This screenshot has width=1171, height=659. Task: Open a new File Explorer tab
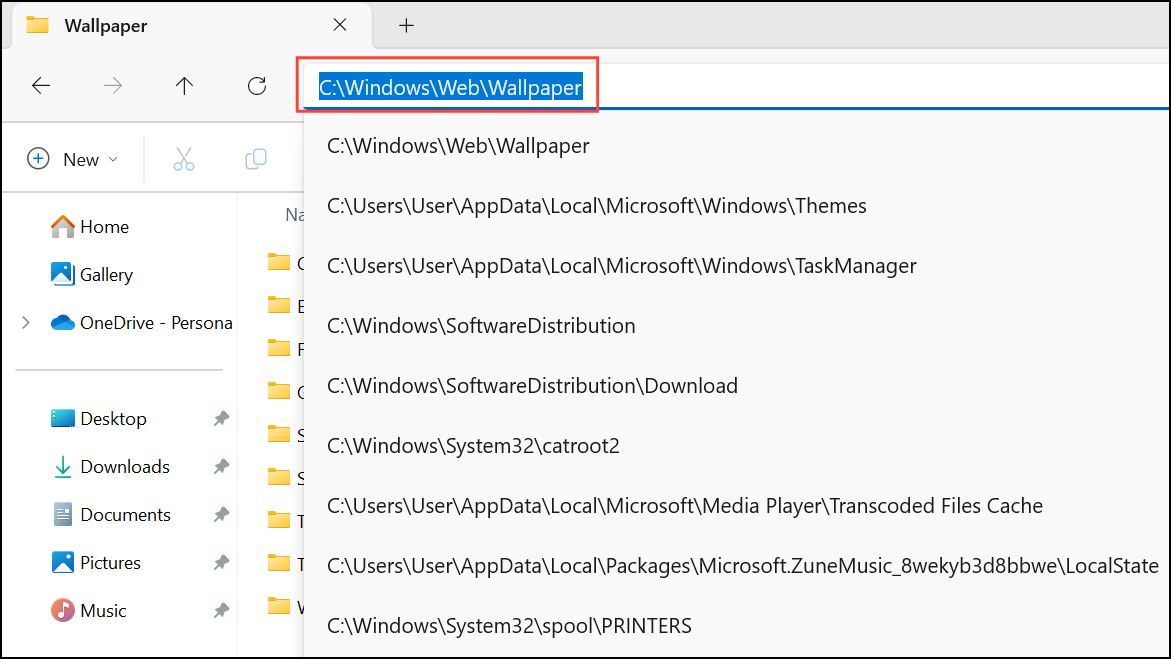point(406,26)
